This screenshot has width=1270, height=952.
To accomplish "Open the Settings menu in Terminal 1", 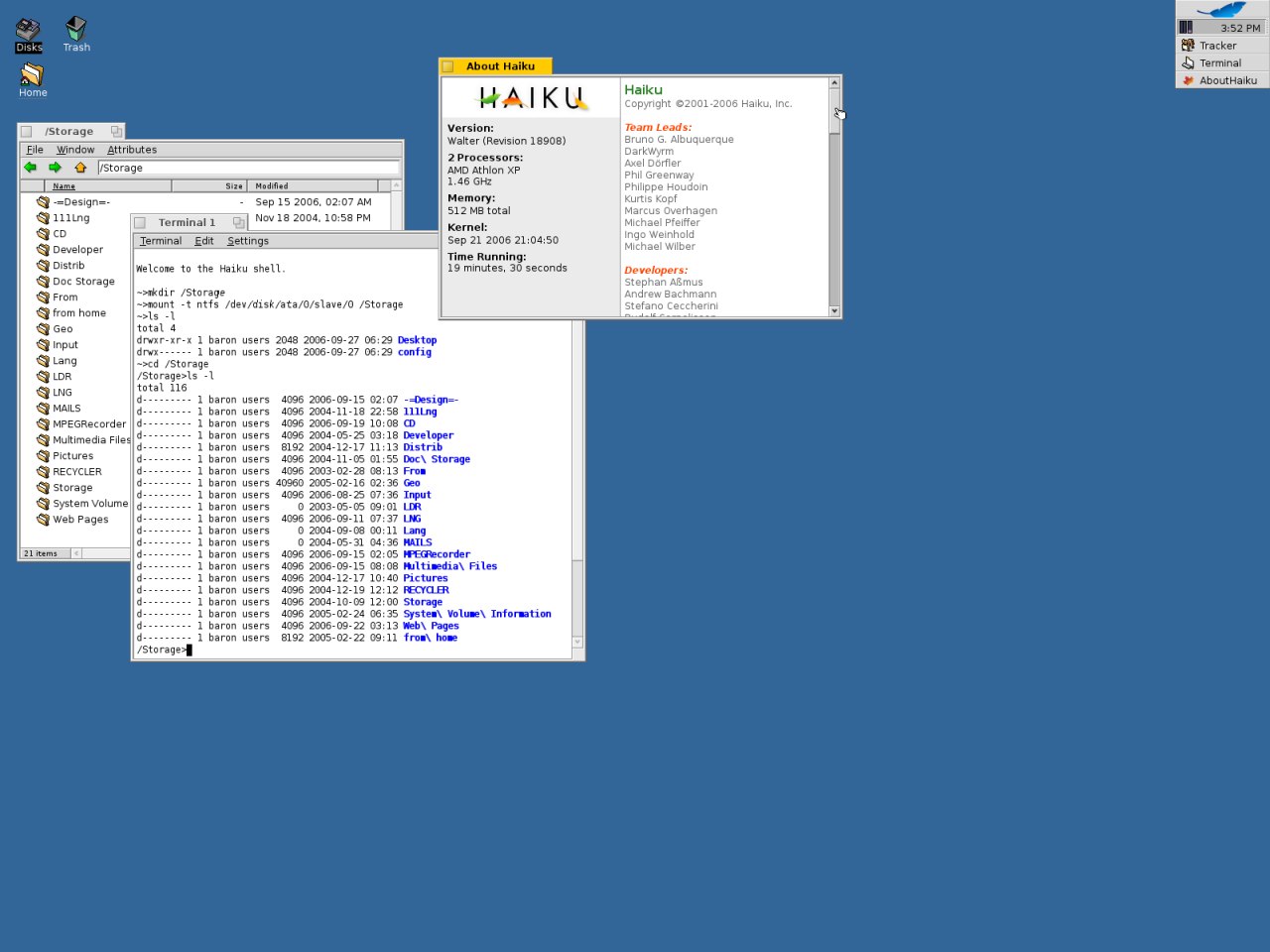I will point(248,241).
